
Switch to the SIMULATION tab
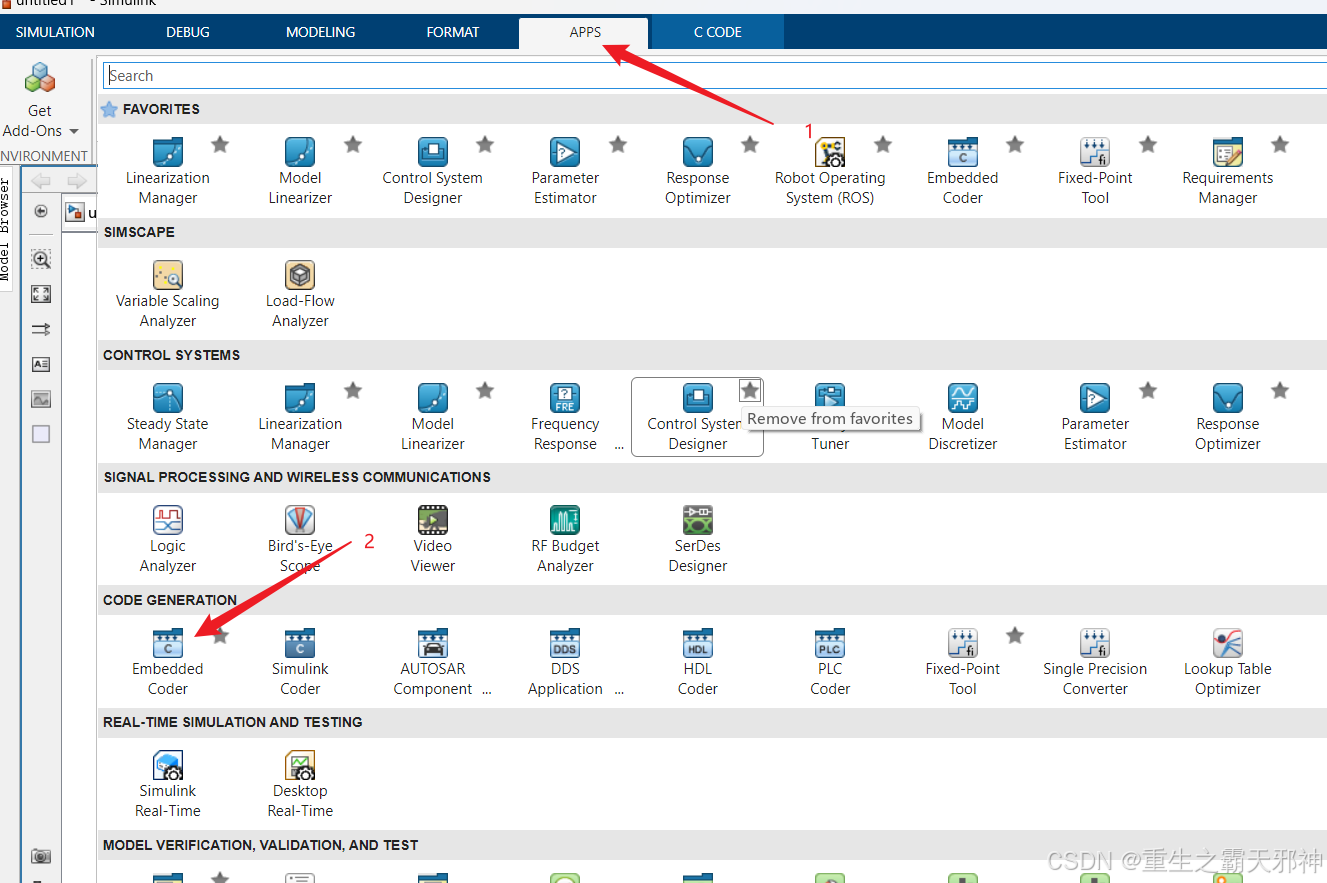tap(55, 32)
